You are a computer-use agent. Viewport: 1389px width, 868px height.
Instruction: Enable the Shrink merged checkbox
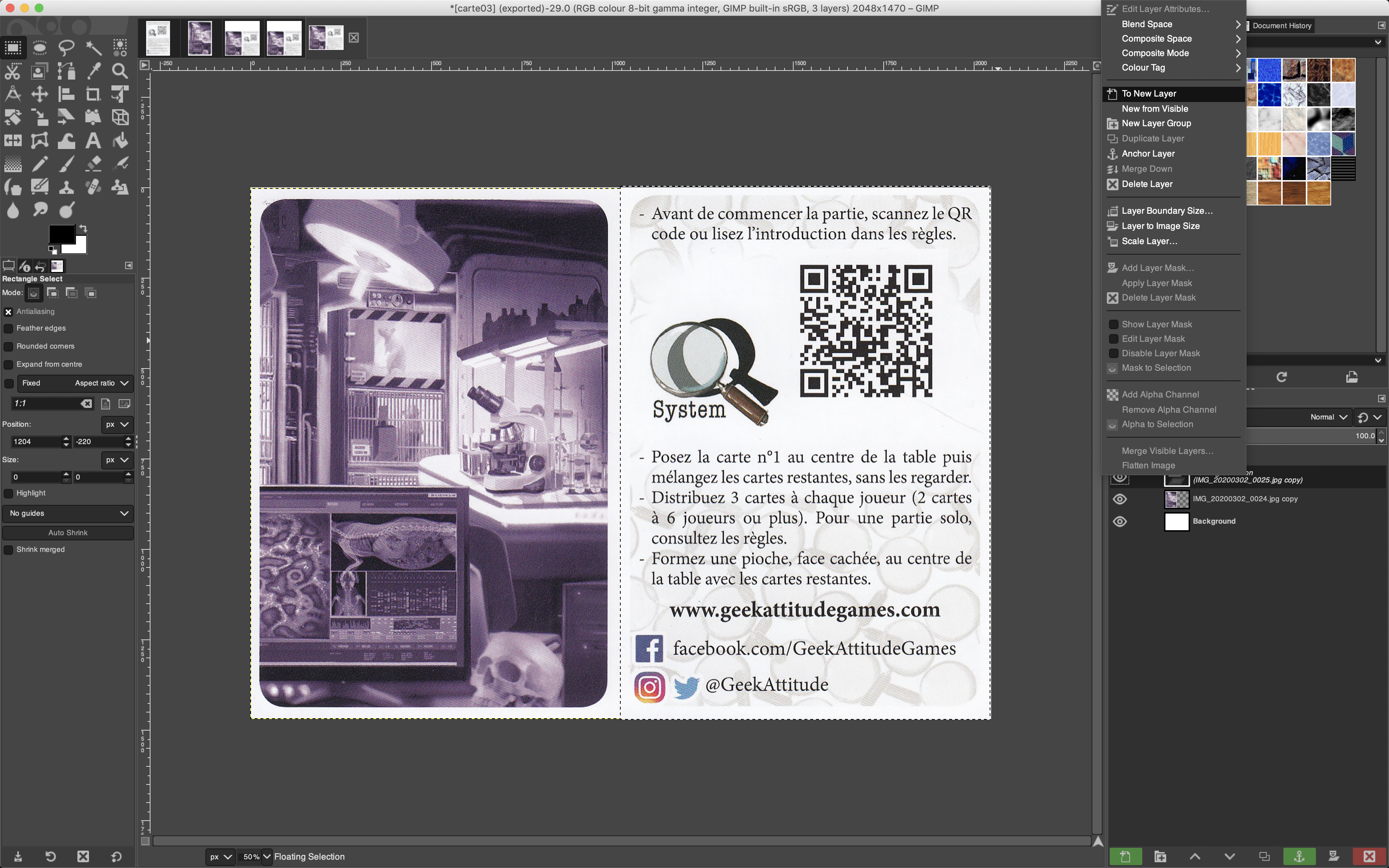click(x=9, y=550)
